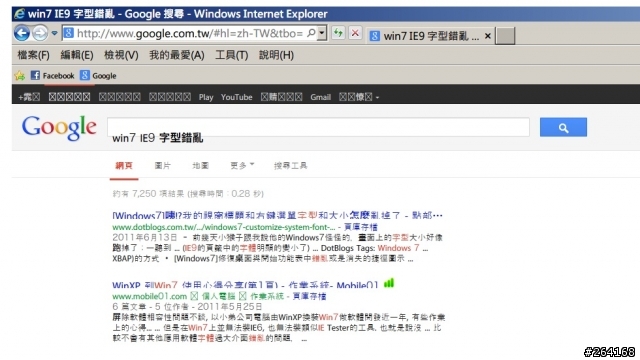Click the www.mobile01.com result URL
The width and height of the screenshot is (640, 360).
coord(149,296)
